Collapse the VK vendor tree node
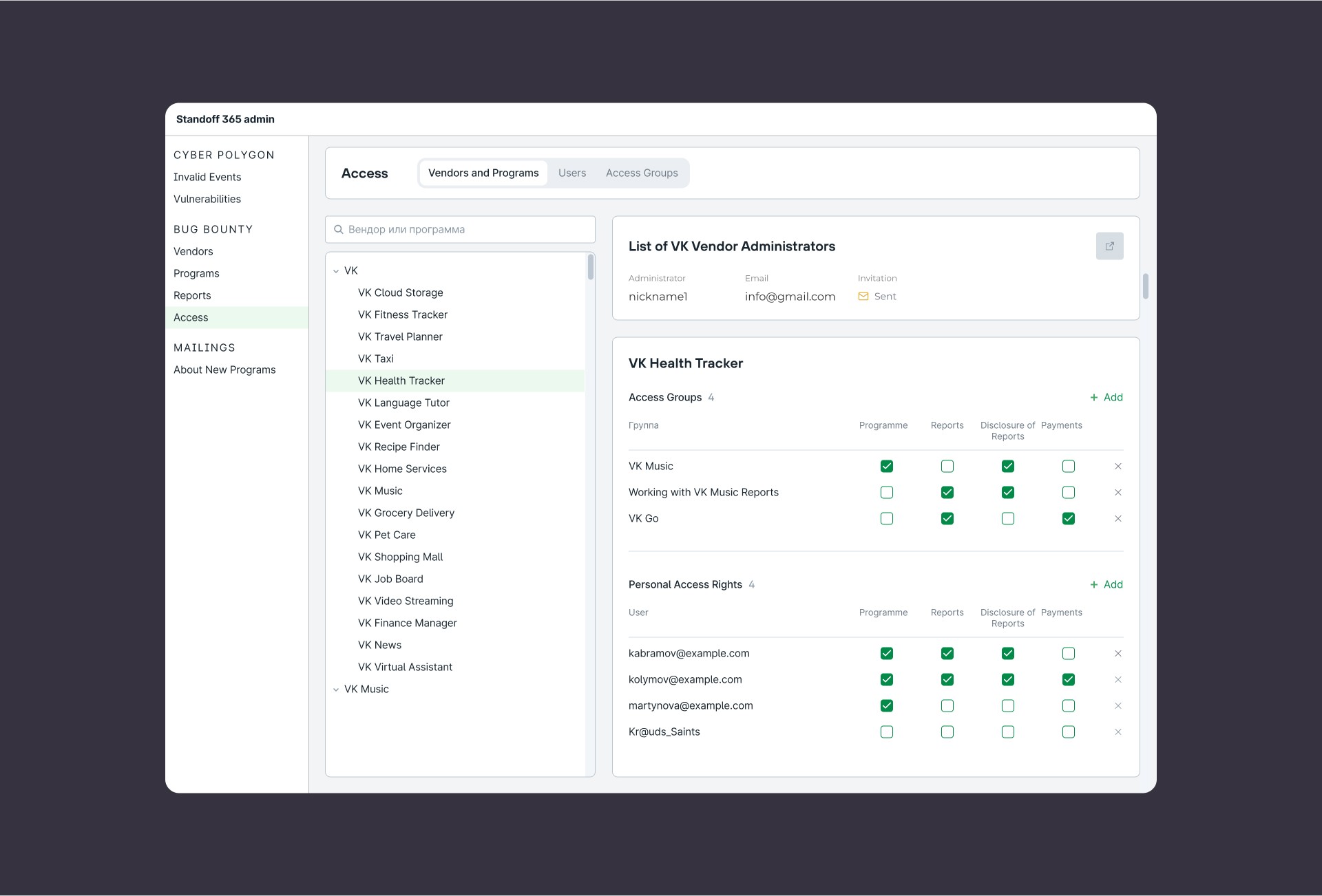The height and width of the screenshot is (896, 1322). click(336, 271)
